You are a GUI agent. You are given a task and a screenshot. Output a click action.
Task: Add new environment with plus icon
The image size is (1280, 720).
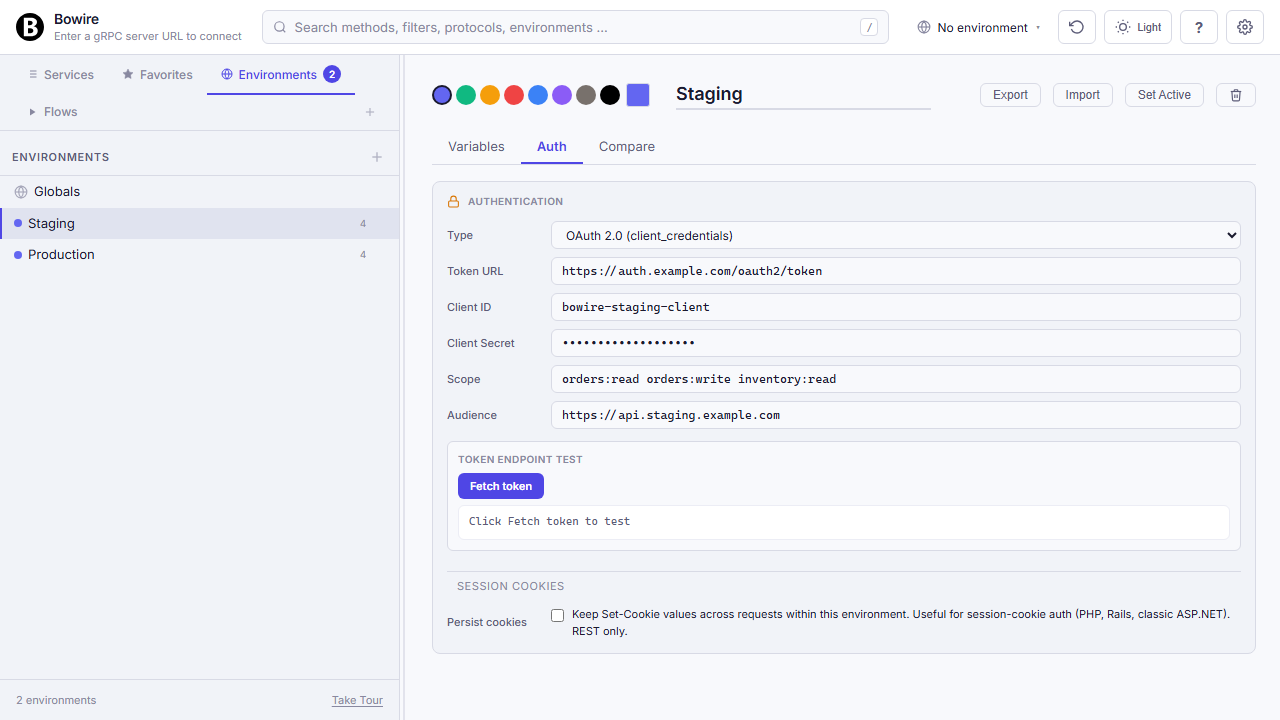tap(377, 157)
